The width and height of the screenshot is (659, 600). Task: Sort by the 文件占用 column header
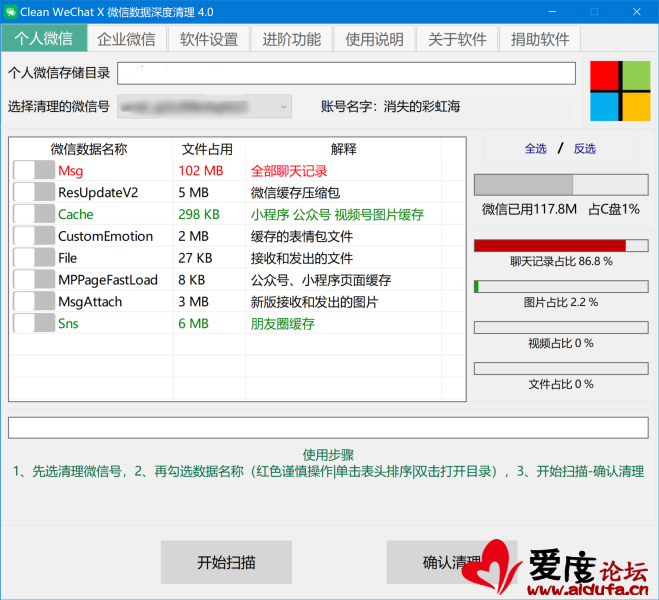(x=208, y=149)
